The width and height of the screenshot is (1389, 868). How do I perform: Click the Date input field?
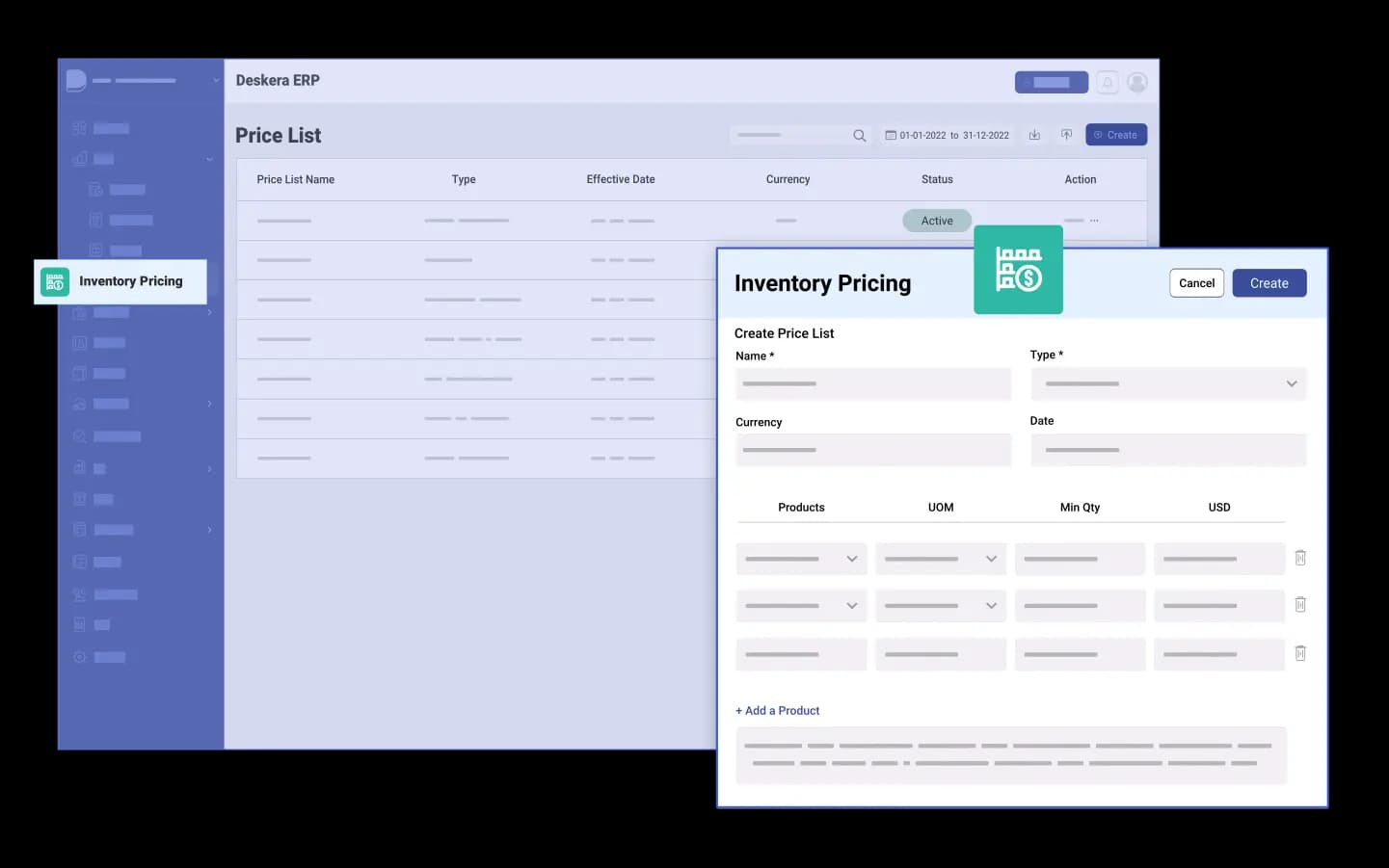point(1168,450)
